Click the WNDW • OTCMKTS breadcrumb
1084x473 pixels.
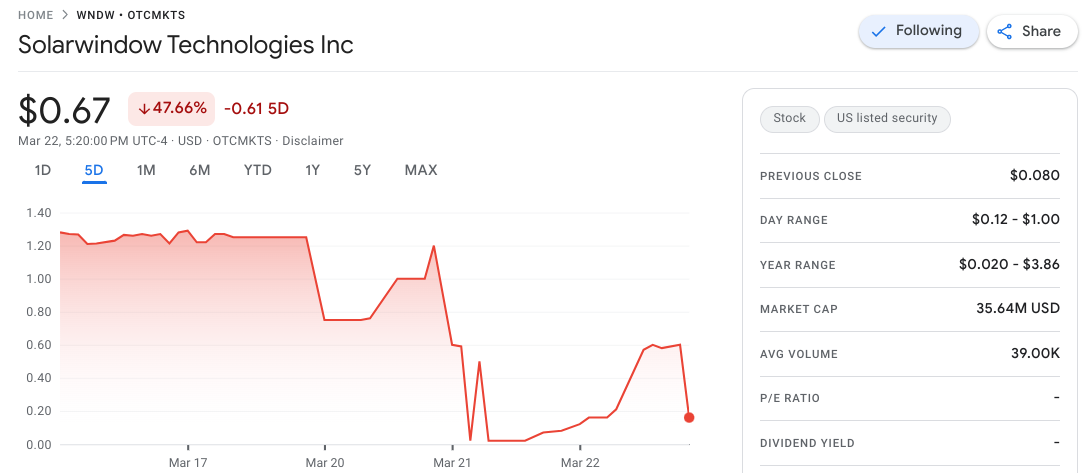tap(130, 15)
